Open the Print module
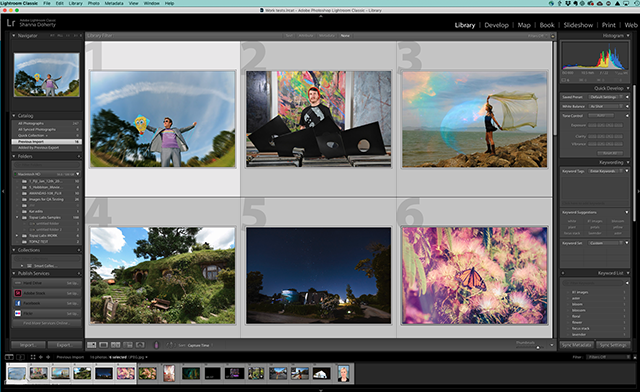Screen dimensions: 640x392 tap(609, 25)
